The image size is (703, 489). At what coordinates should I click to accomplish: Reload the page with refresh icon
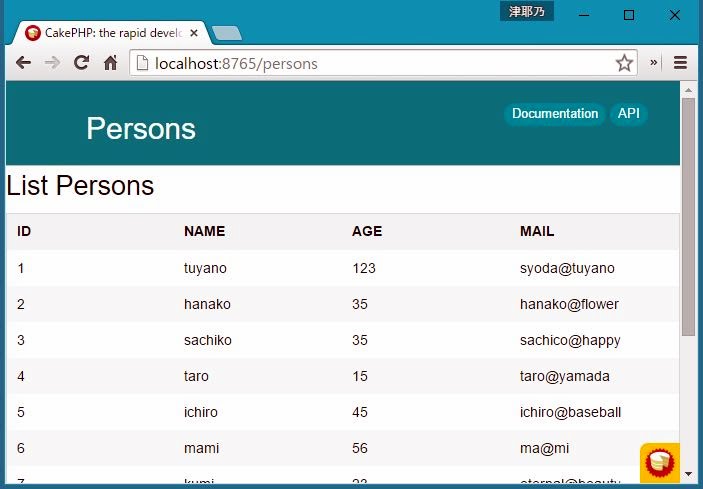pyautogui.click(x=82, y=63)
